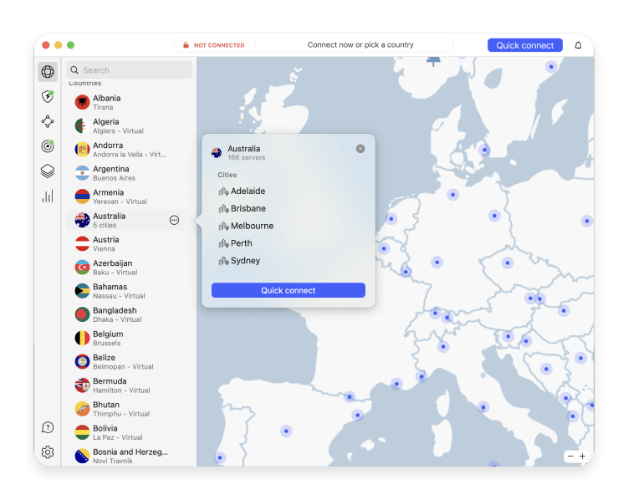Select Belgium Brussels entry text
The width and height of the screenshot is (628, 500).
coord(108,338)
